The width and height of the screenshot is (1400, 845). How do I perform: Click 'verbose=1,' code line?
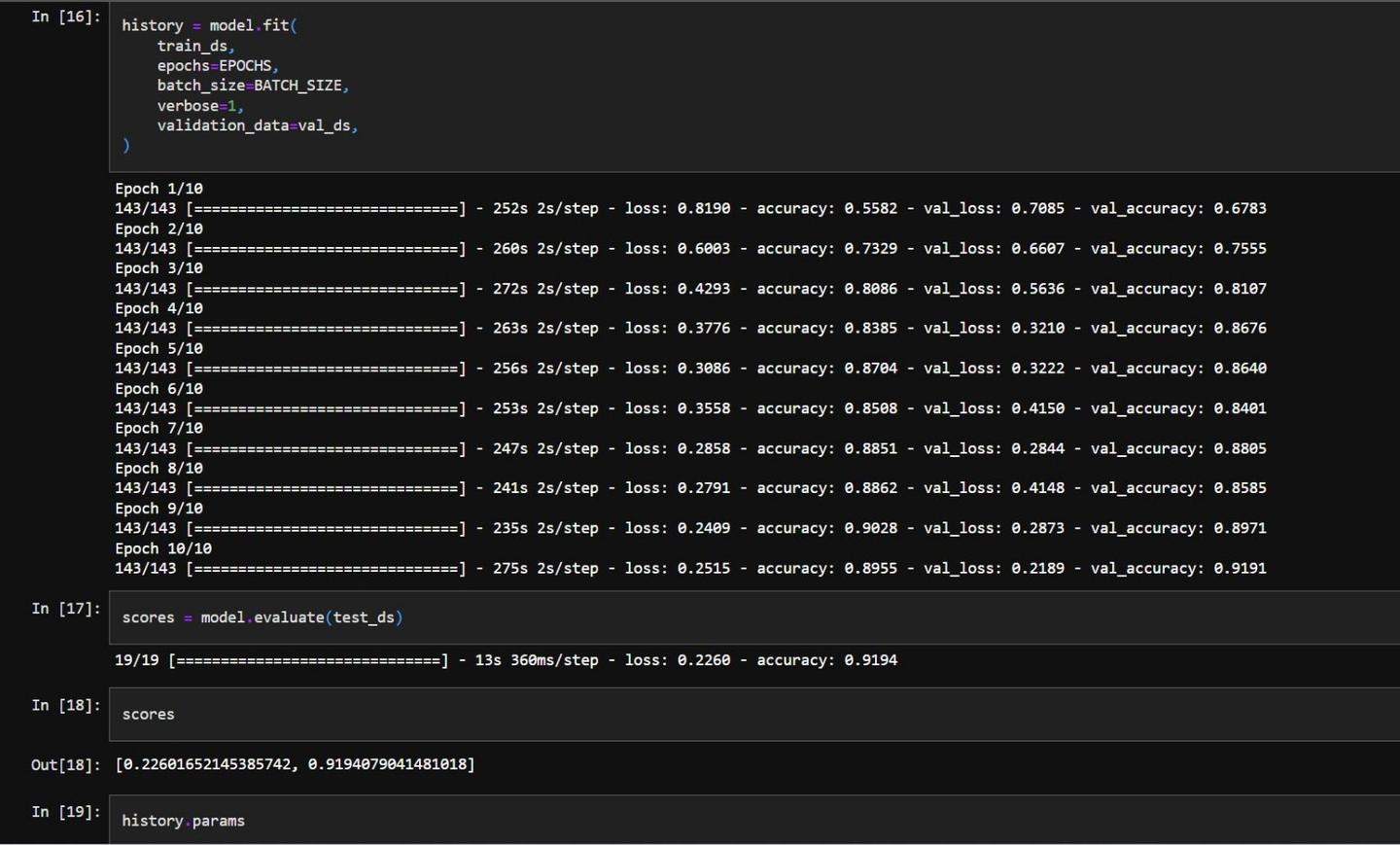[200, 106]
